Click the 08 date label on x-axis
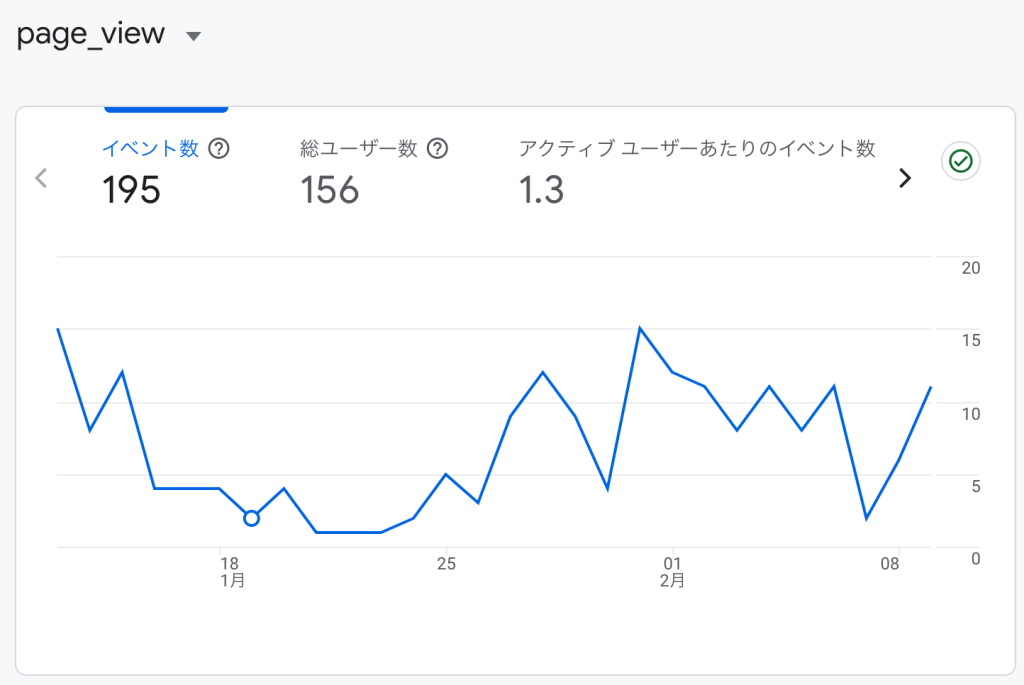Viewport: 1024px width, 685px height. (890, 563)
